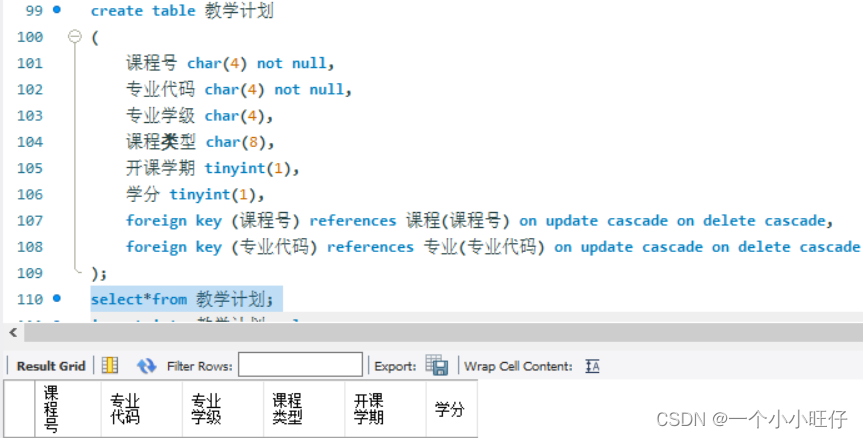This screenshot has width=863, height=438.
Task: Sort by the 专业代码 column header
Action: pyautogui.click(x=141, y=409)
